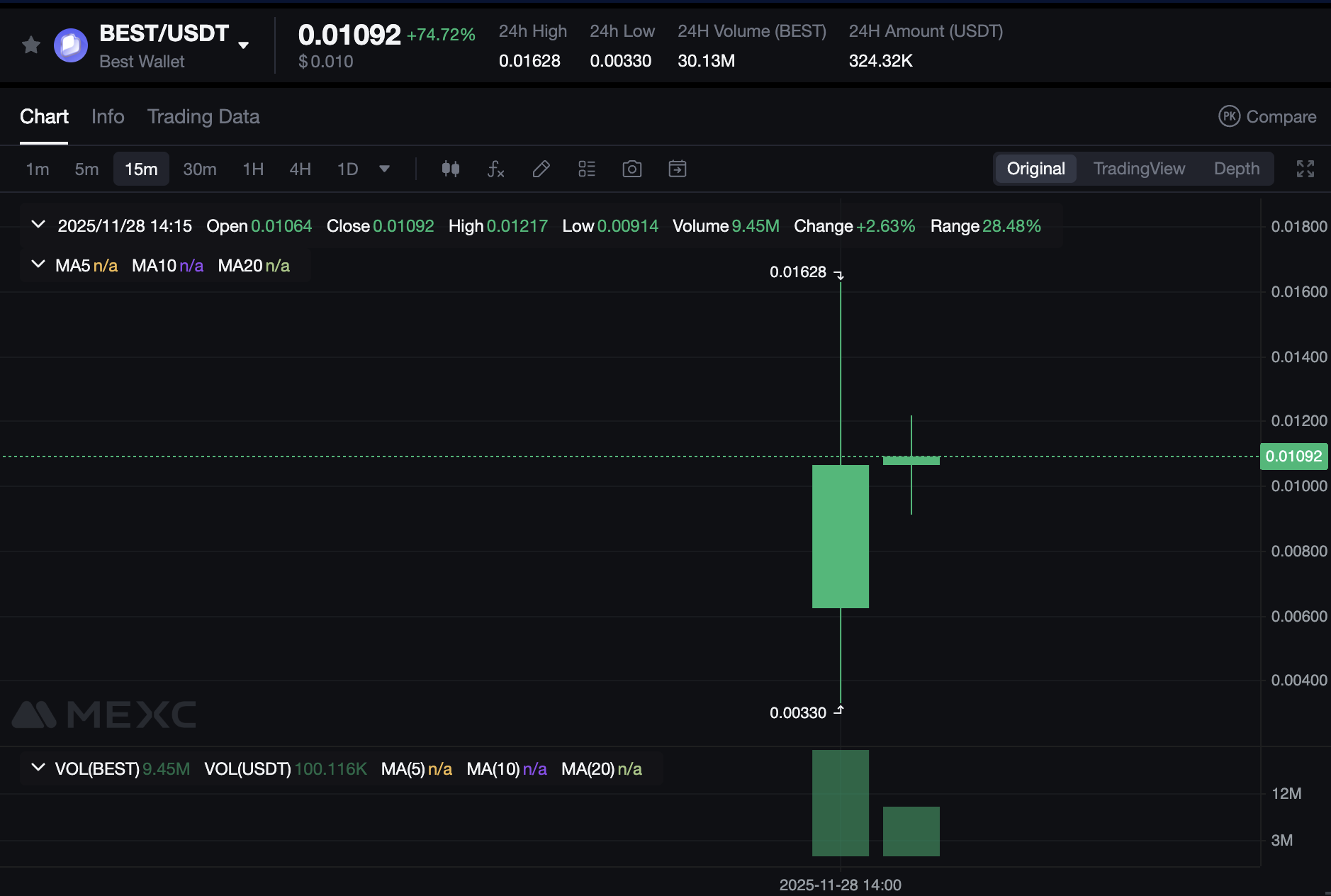
Task: Collapse the VOL(BEST) volume indicator row
Action: tap(38, 768)
